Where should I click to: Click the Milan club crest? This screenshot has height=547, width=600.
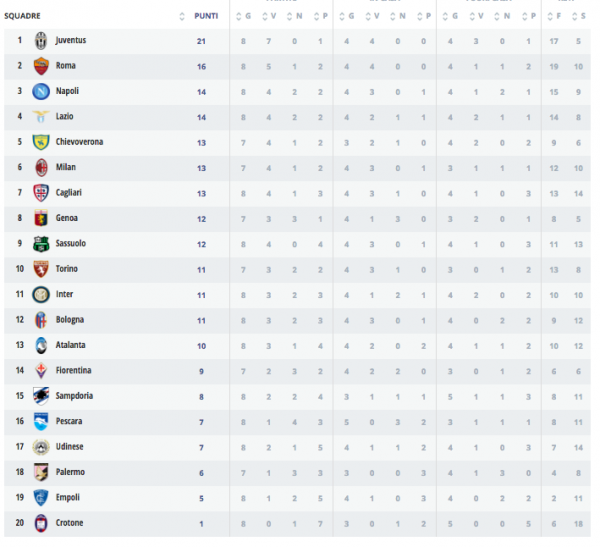tap(41, 167)
